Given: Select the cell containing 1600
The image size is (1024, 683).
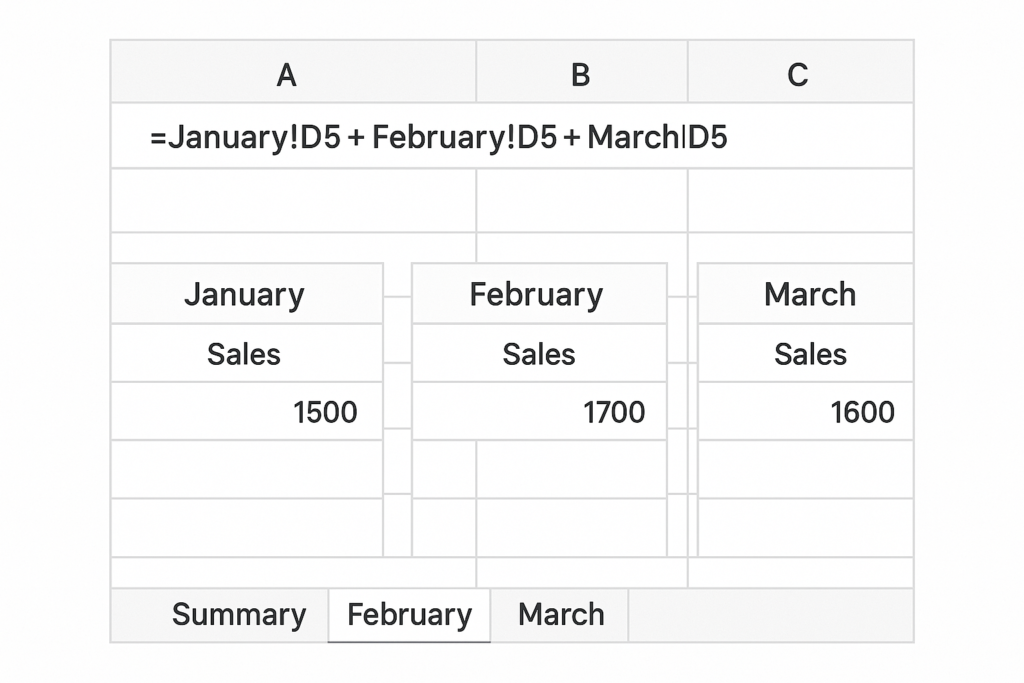Looking at the screenshot, I should 808,411.
